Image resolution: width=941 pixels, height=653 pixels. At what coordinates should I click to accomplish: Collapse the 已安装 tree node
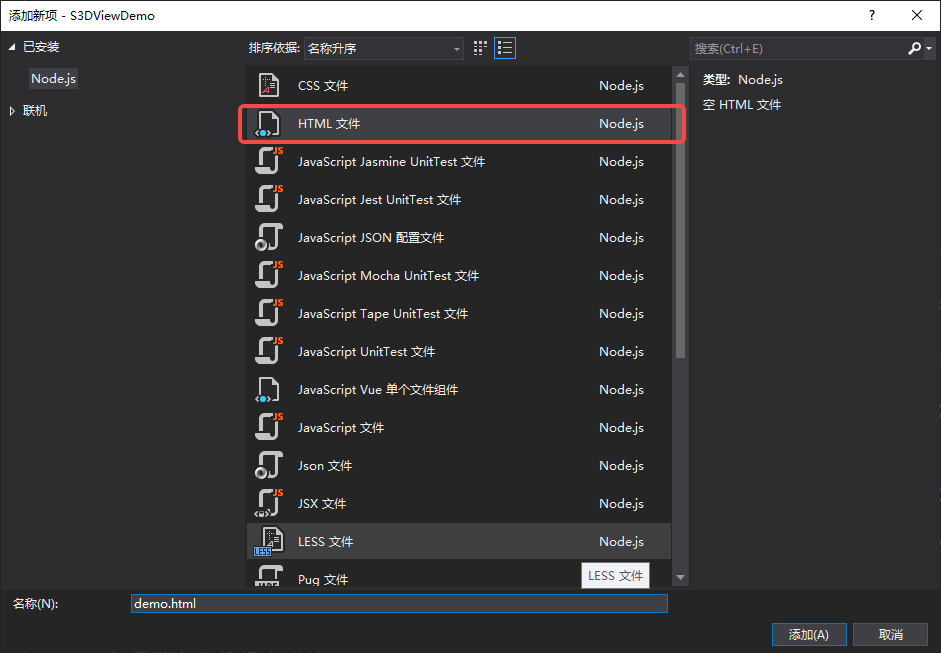[12, 47]
